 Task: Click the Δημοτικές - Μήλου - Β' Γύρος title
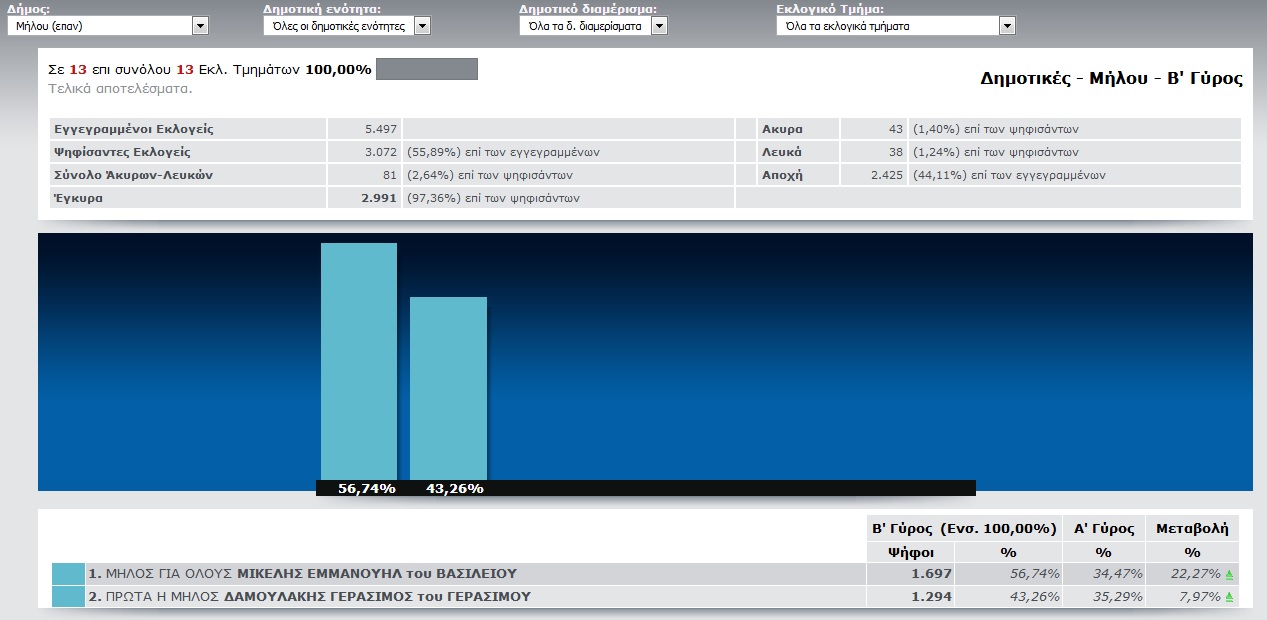pos(1111,78)
